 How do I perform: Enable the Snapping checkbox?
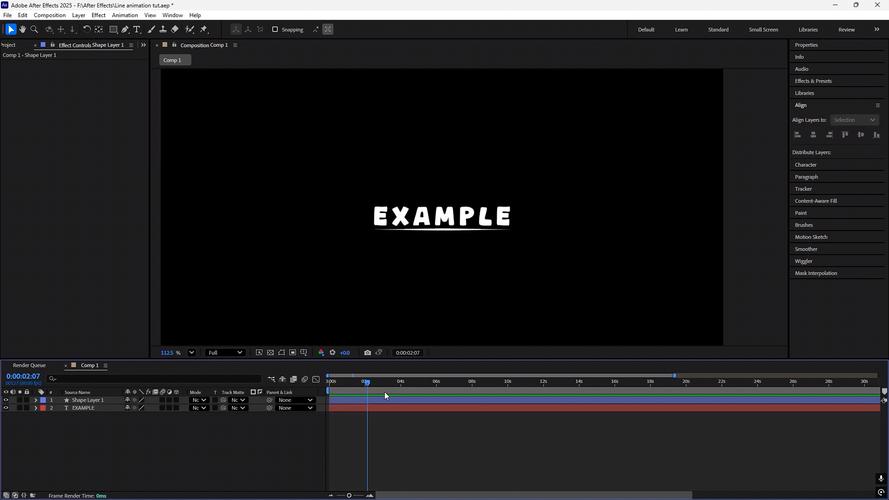275,30
